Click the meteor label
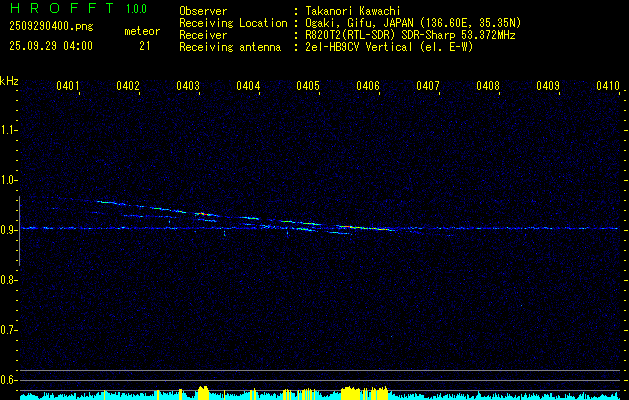The width and height of the screenshot is (629, 400). click(x=142, y=31)
